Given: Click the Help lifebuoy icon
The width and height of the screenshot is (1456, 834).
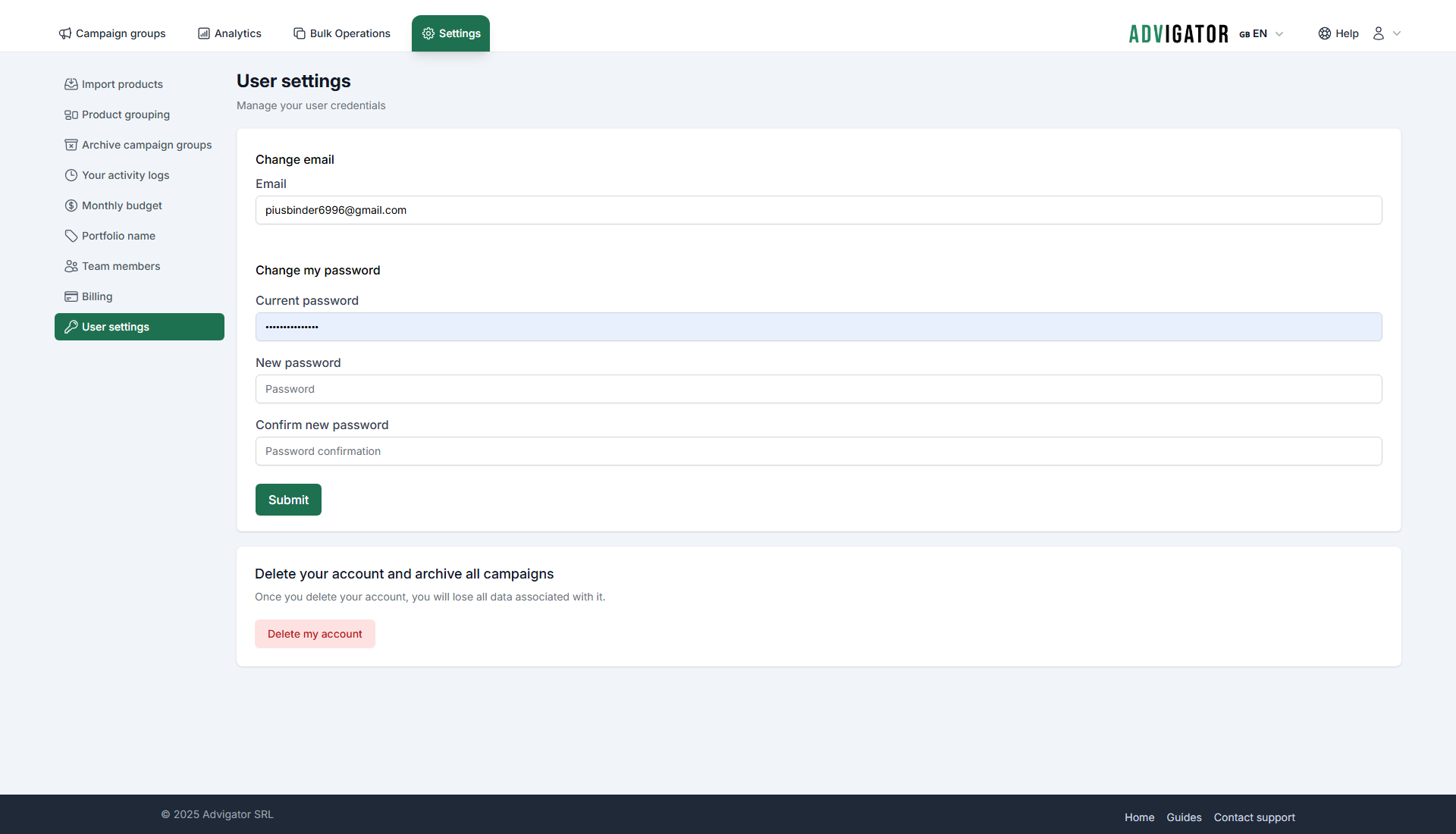Looking at the screenshot, I should click(1324, 33).
